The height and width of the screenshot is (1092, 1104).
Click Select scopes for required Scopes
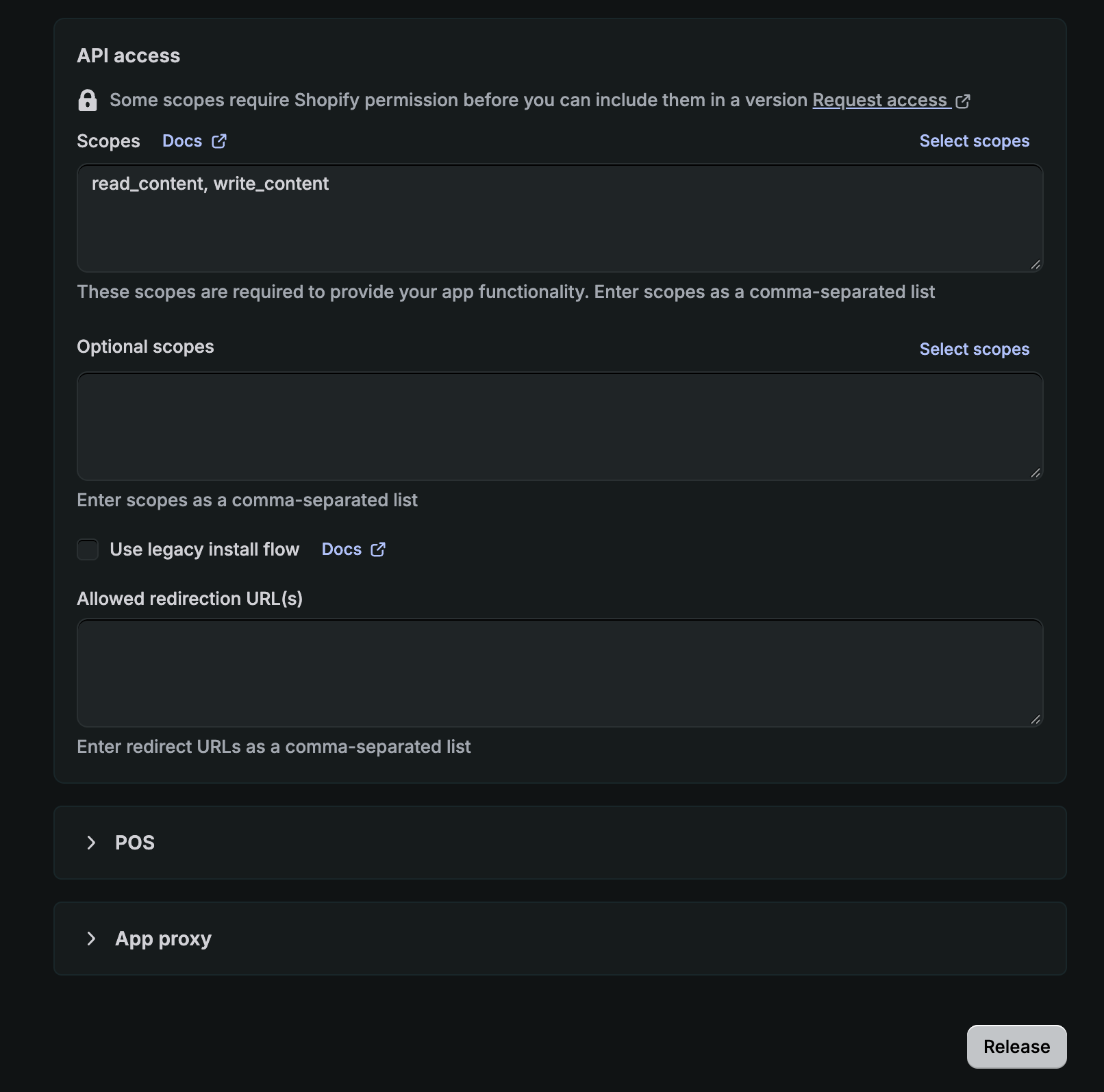point(974,141)
